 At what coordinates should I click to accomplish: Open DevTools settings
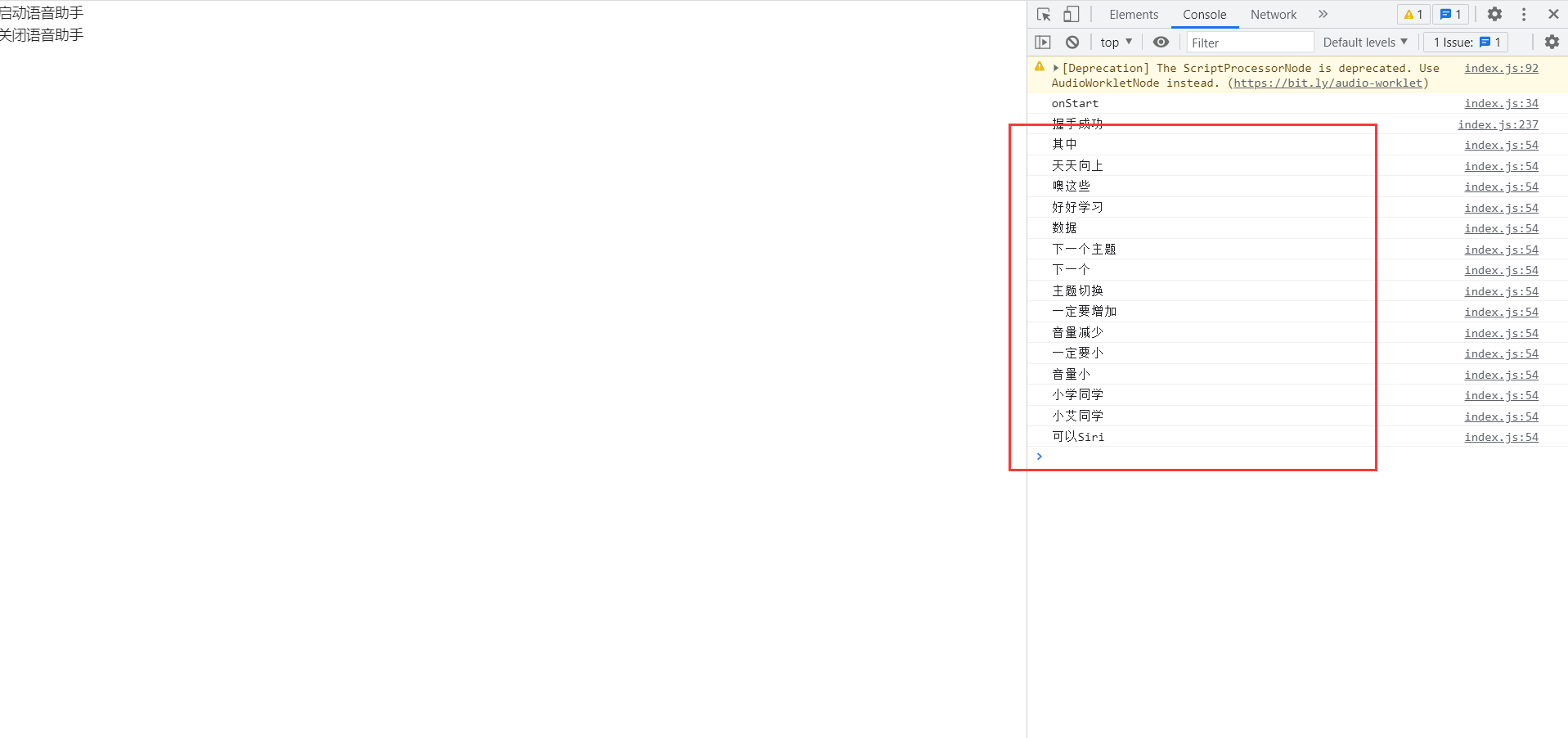[x=1494, y=14]
